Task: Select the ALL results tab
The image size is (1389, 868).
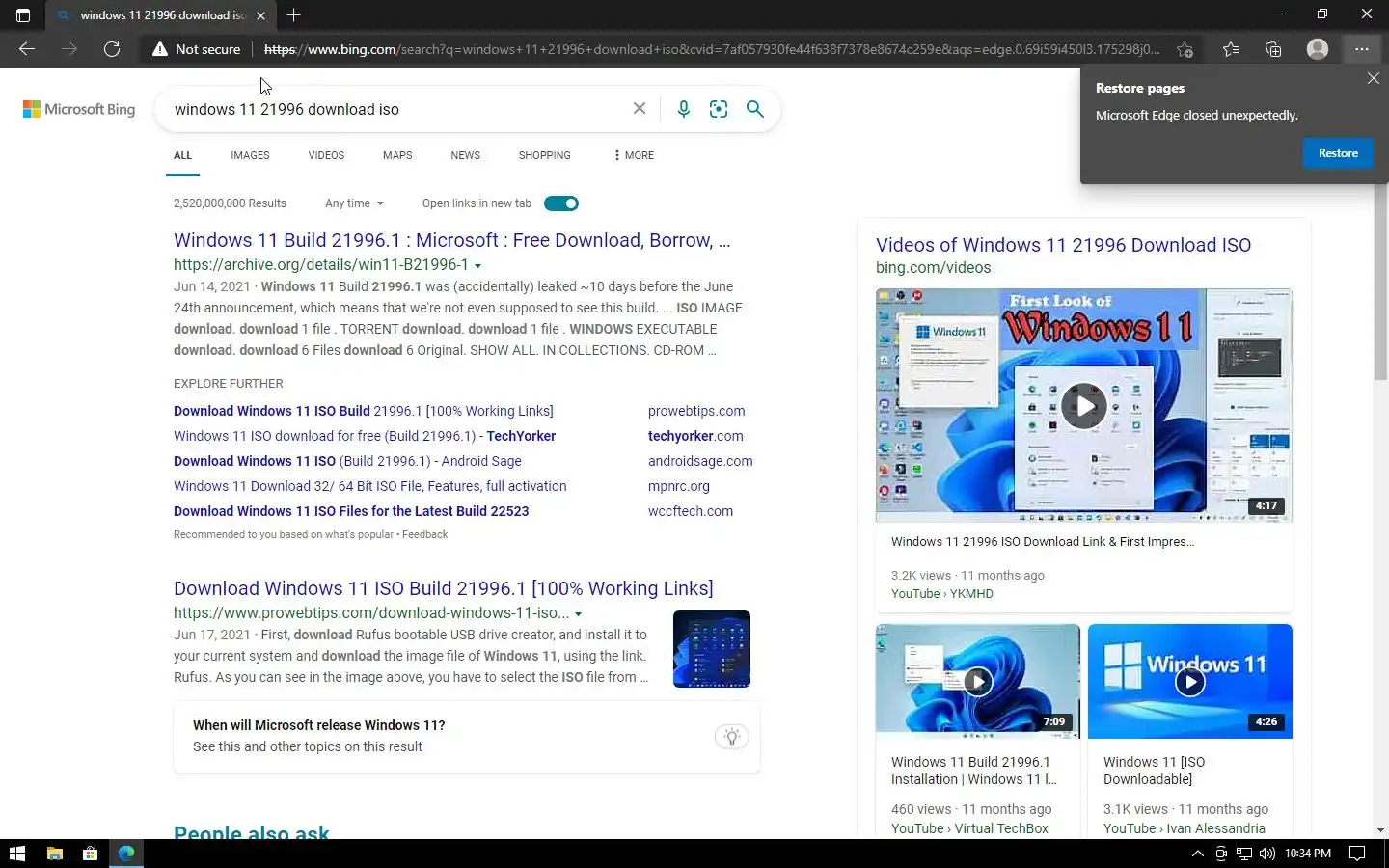Action: pos(182,155)
